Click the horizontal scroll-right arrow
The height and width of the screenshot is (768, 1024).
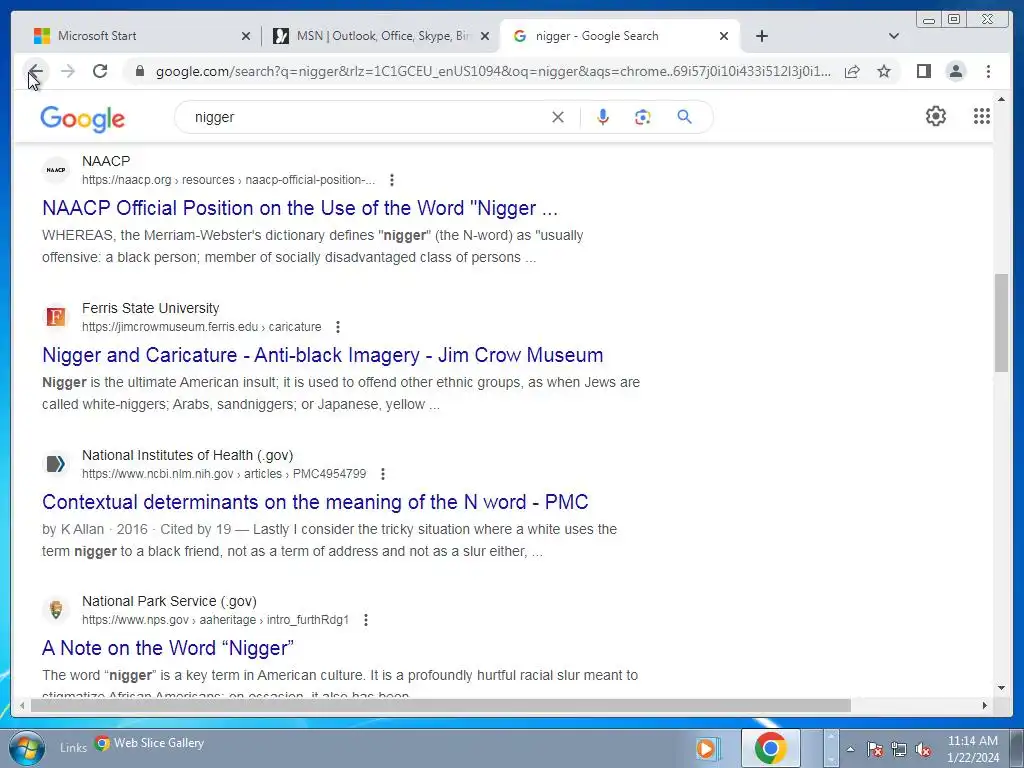tap(985, 705)
